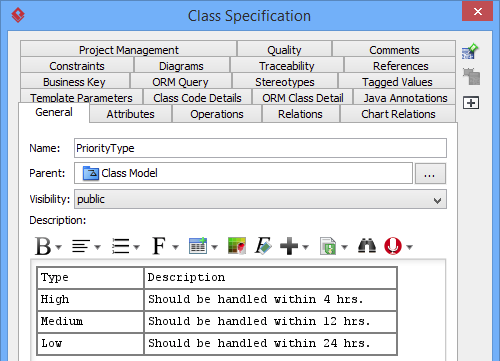The width and height of the screenshot is (500, 361).
Task: Open the Java Annotations tab
Action: [405, 97]
